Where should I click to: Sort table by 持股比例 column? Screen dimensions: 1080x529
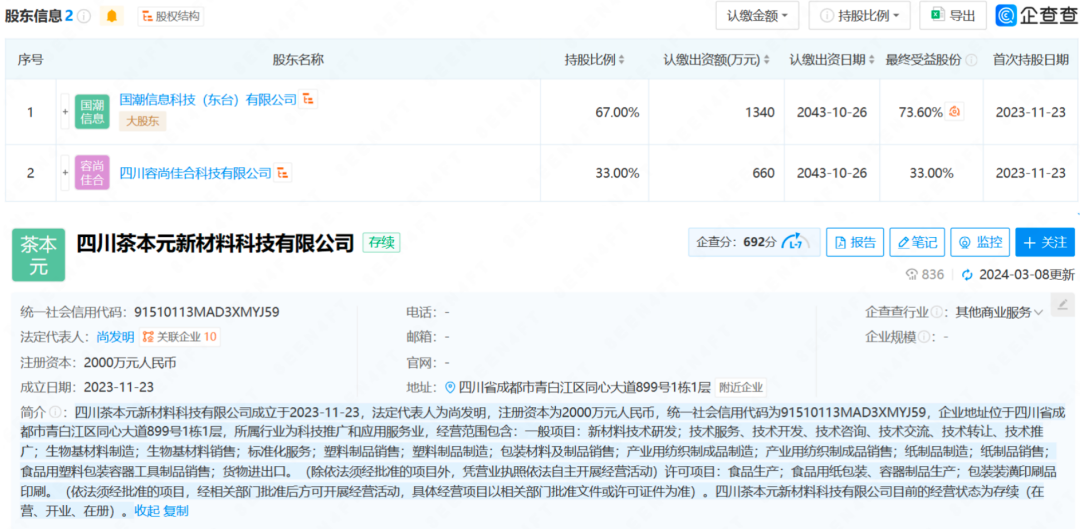pyautogui.click(x=621, y=60)
